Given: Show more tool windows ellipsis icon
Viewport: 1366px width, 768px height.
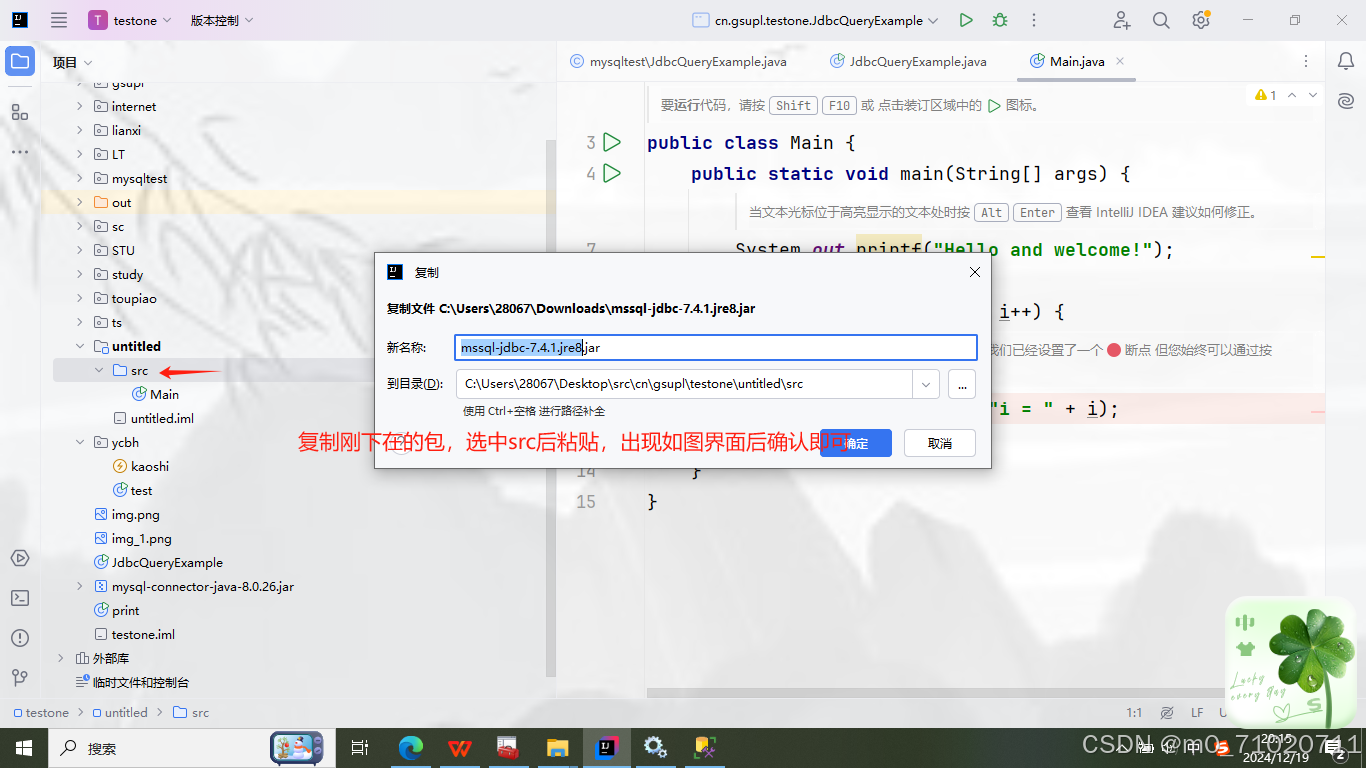Looking at the screenshot, I should (x=20, y=152).
